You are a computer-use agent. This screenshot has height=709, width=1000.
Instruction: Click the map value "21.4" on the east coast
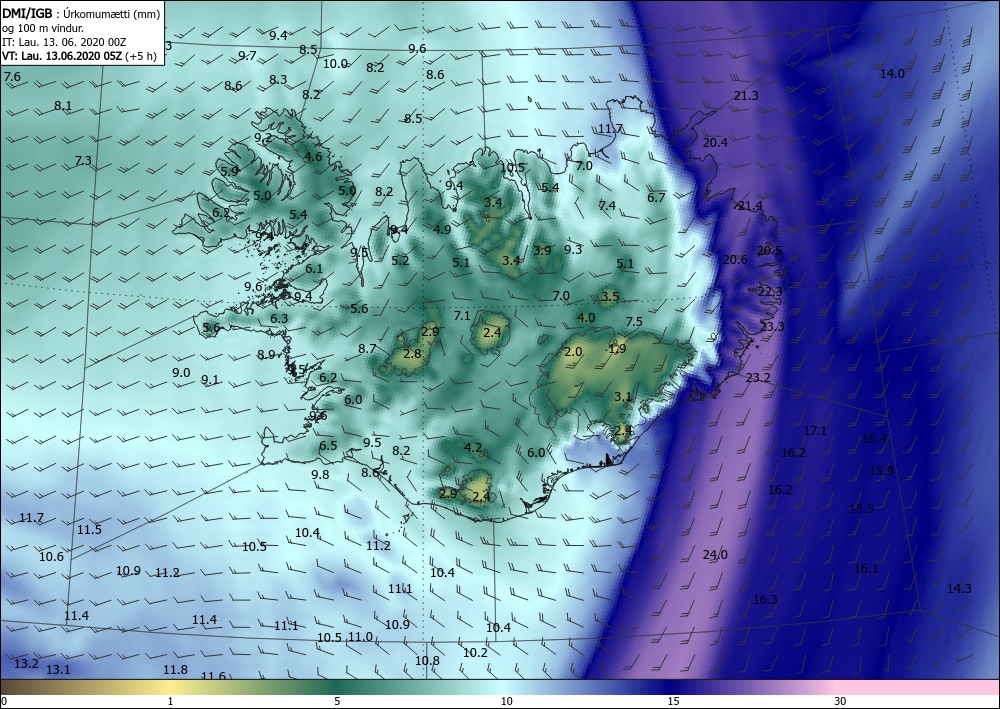click(x=749, y=206)
